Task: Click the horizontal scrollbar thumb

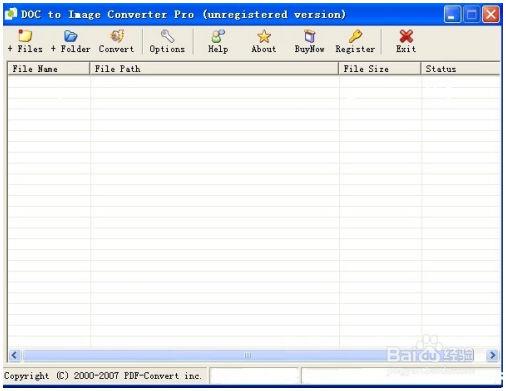Action: pos(247,355)
